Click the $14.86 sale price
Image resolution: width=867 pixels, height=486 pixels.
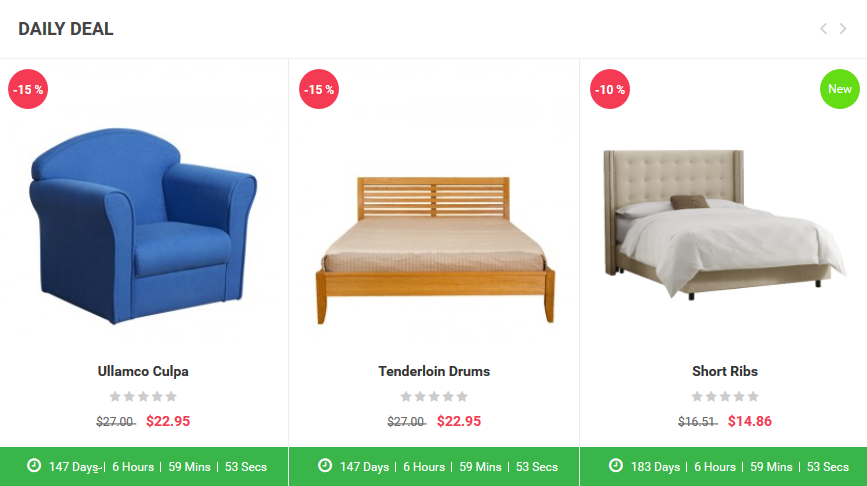750,421
